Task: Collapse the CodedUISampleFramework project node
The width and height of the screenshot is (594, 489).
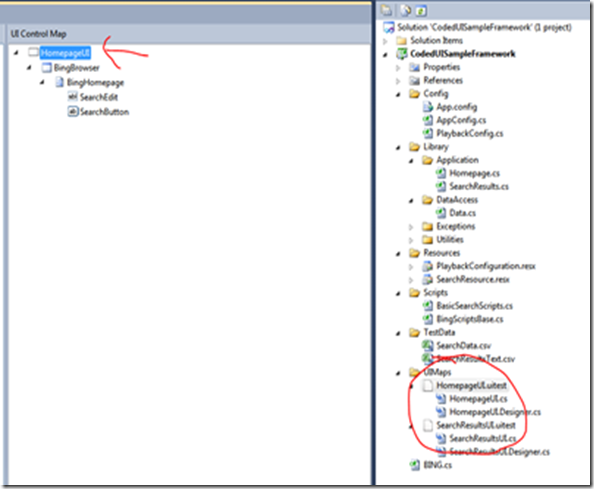Action: (x=385, y=54)
